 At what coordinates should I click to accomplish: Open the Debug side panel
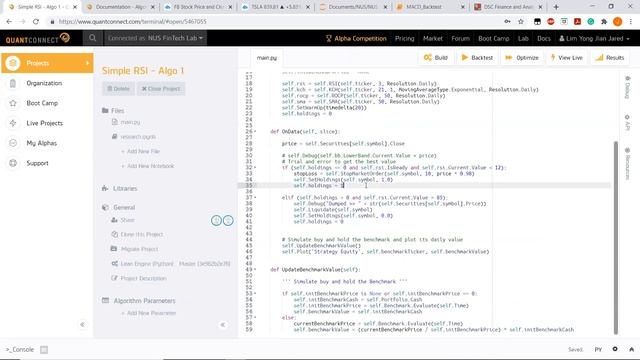pyautogui.click(x=628, y=87)
